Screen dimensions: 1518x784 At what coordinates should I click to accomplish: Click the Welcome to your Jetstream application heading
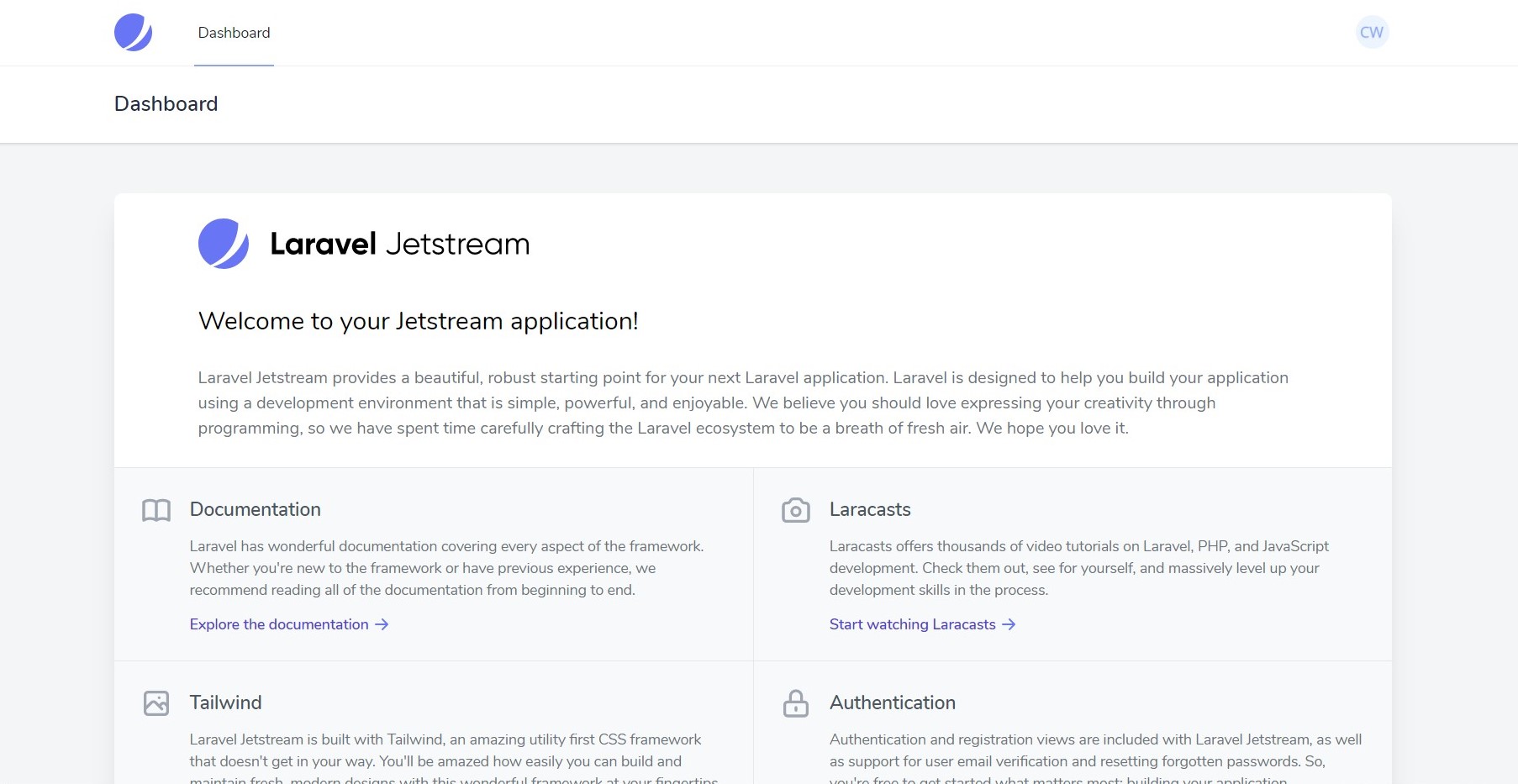click(x=418, y=321)
